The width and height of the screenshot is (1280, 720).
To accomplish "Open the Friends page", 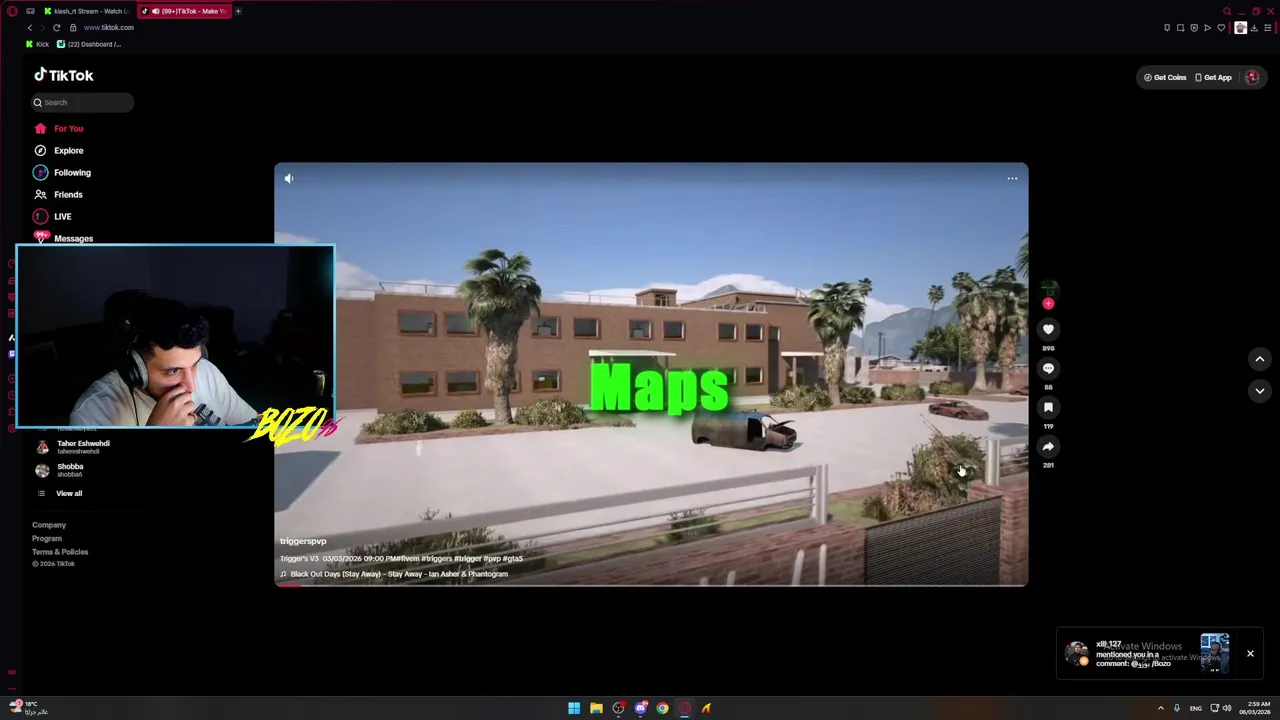I will pos(58,194).
